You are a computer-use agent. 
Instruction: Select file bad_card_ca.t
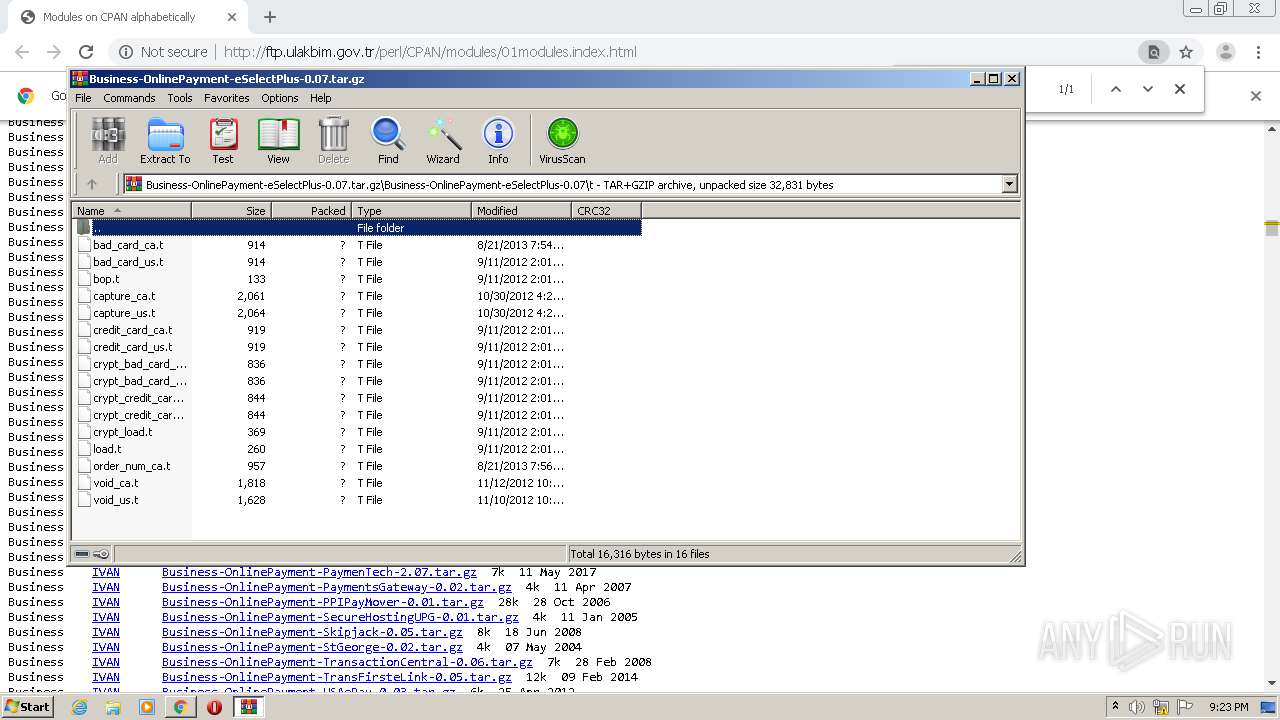tap(128, 245)
